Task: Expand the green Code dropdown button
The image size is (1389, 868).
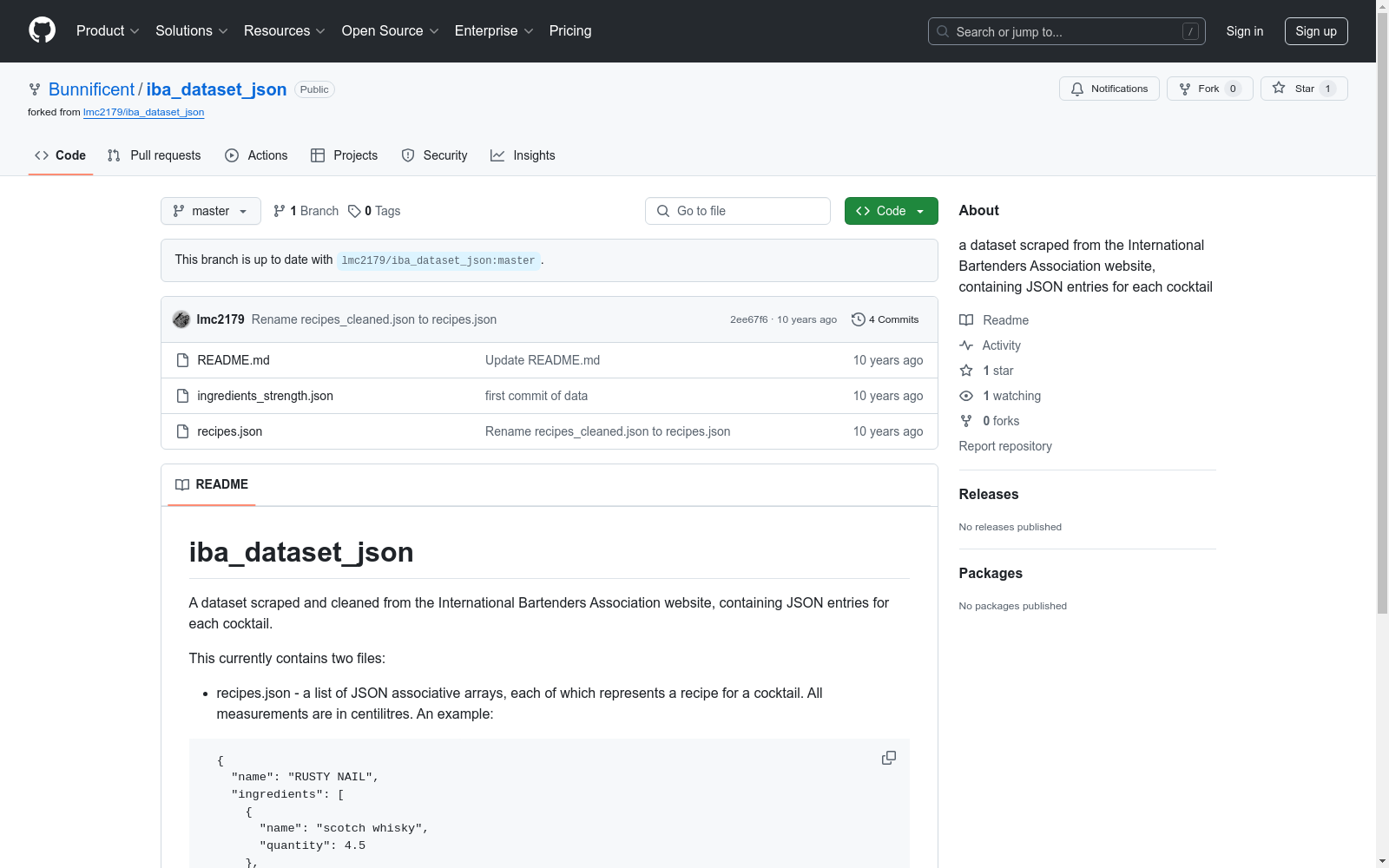Action: pyautogui.click(x=892, y=211)
